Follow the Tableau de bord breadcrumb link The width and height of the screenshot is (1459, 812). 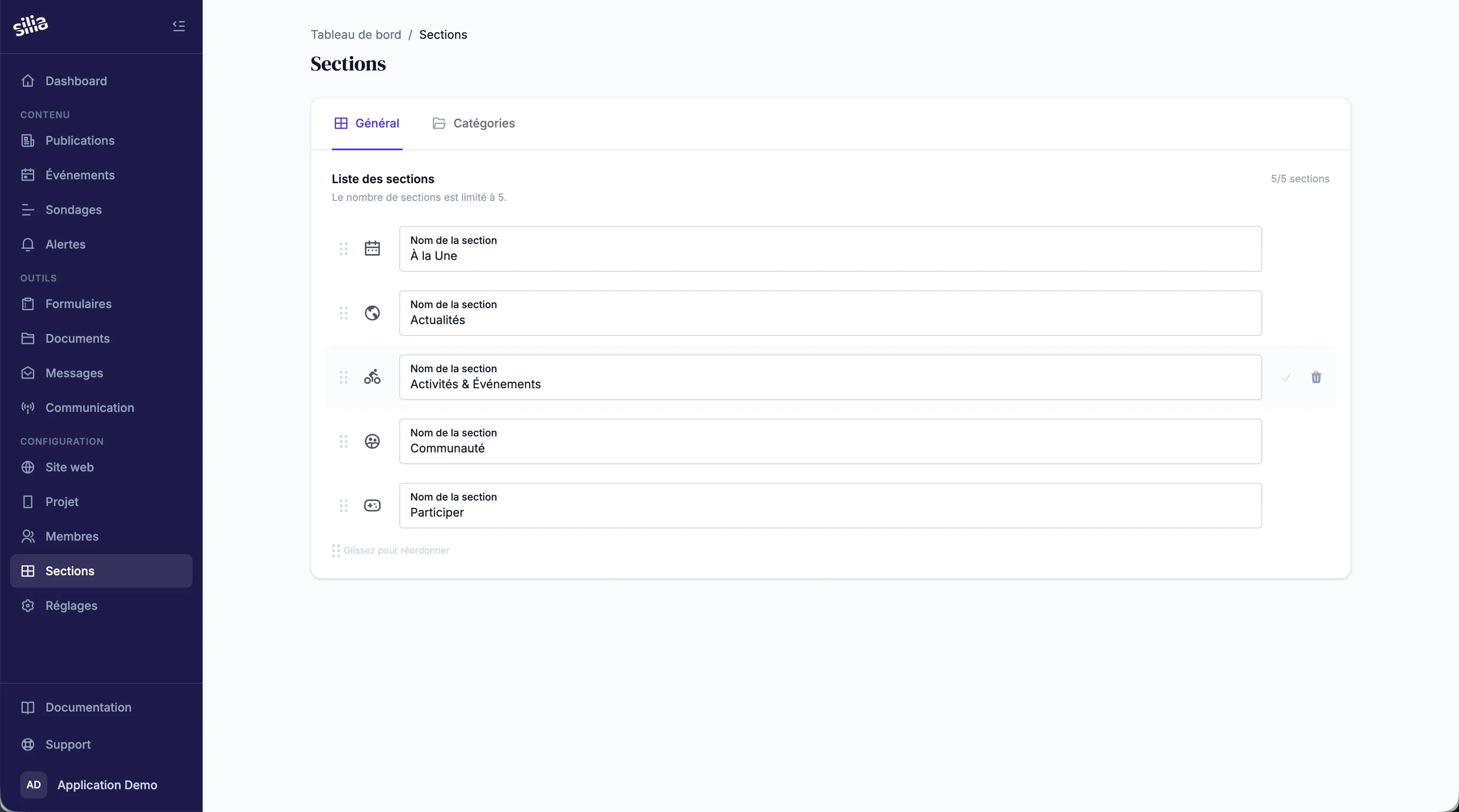356,35
